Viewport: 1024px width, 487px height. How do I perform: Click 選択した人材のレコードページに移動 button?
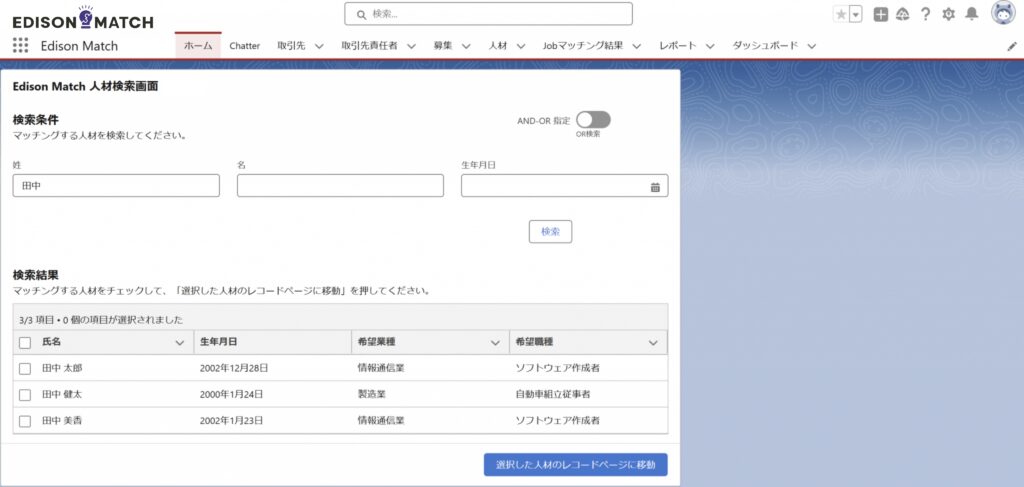[x=575, y=465]
